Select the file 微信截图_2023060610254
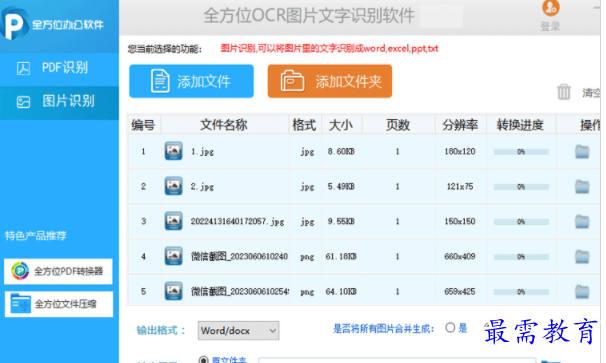606x363 pixels. tap(240, 291)
